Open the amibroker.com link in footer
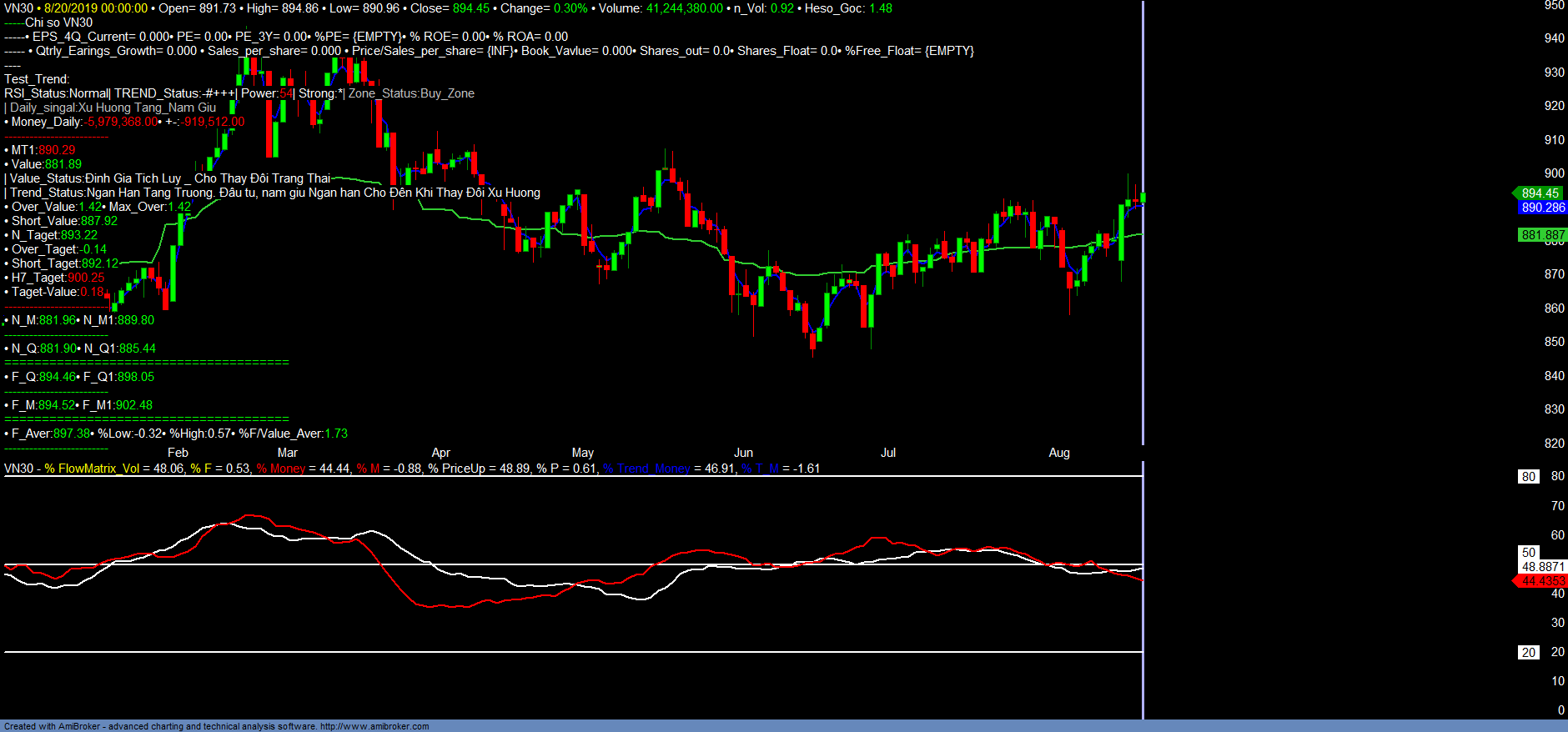Screen dimensions: 1568x732 coord(374,726)
